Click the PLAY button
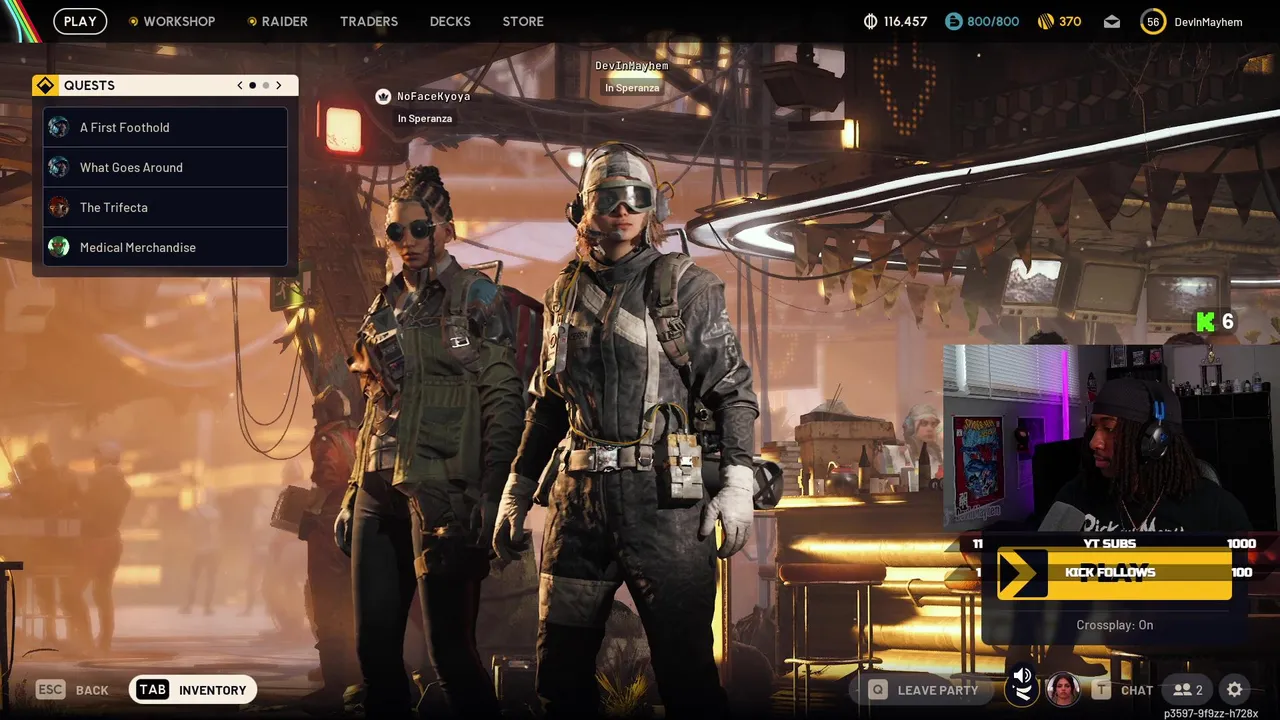The height and width of the screenshot is (720, 1280). 80,21
